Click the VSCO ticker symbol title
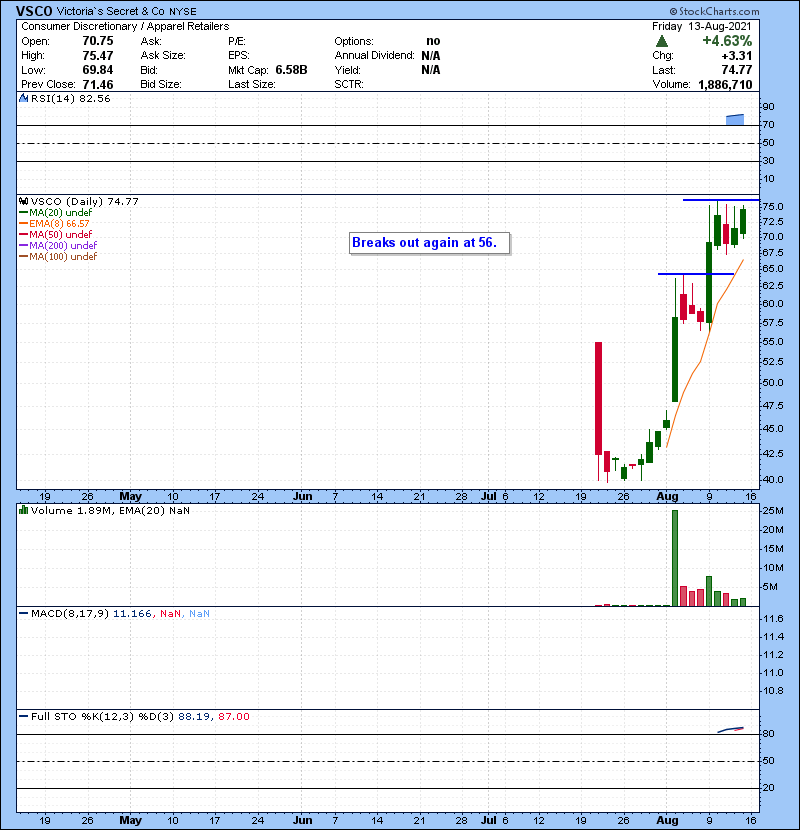The height and width of the screenshot is (830, 800). click(x=34, y=11)
